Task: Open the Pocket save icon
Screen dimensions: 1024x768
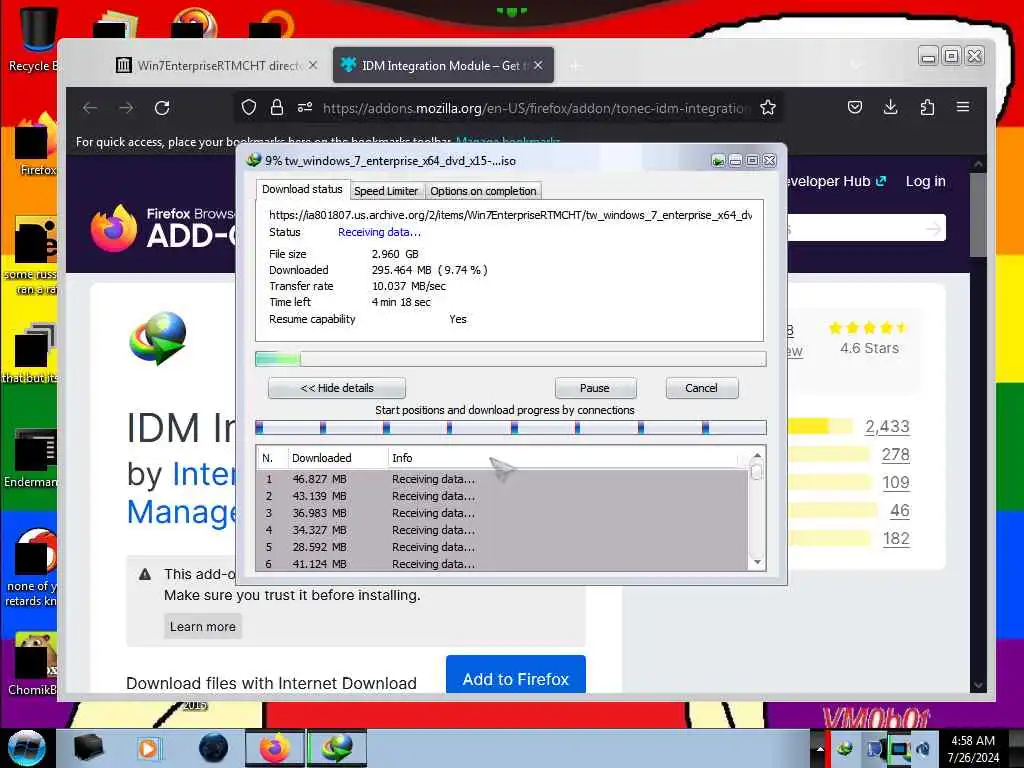Action: 854,107
